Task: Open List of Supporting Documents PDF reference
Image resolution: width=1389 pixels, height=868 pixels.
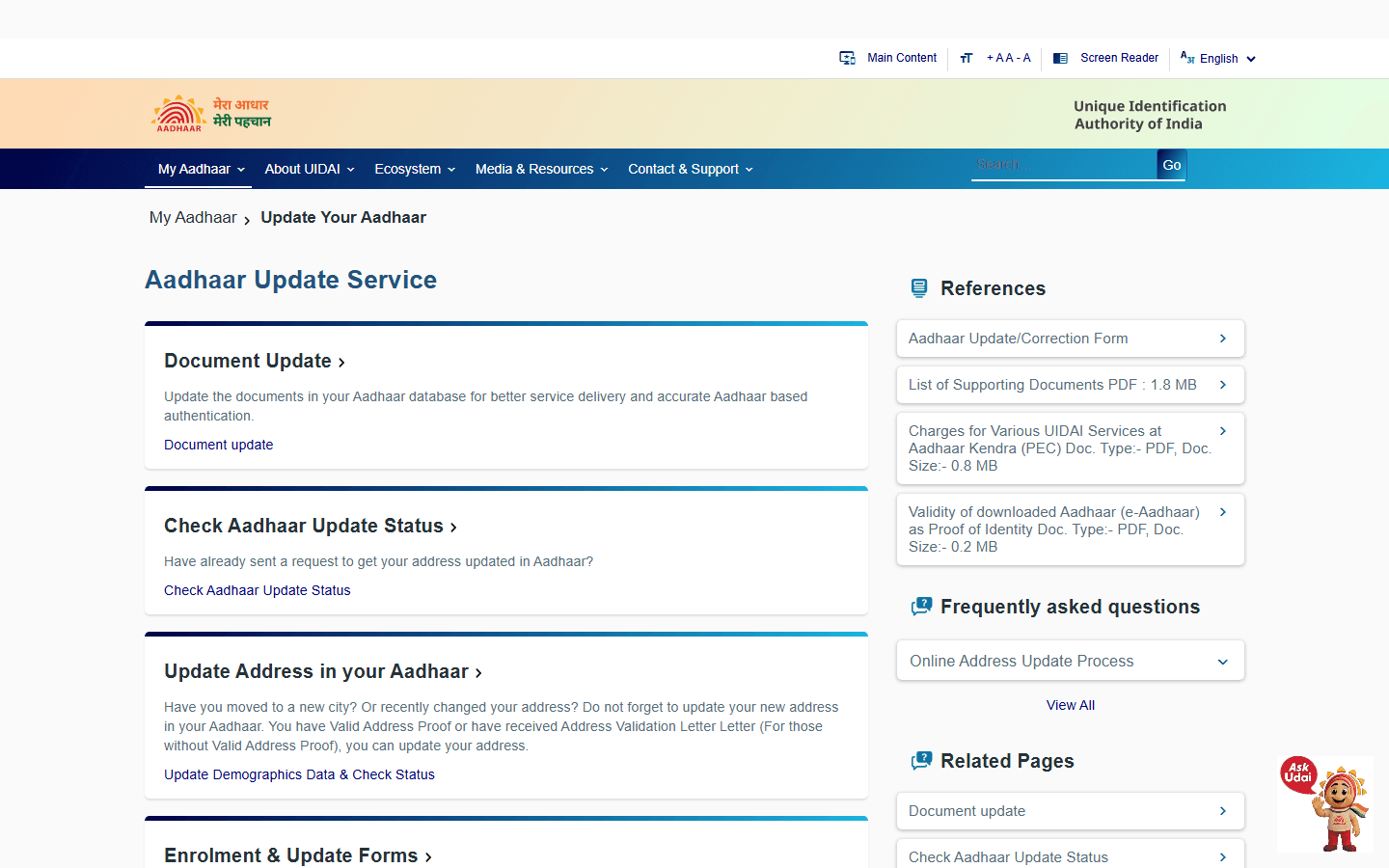Action: [1070, 385]
